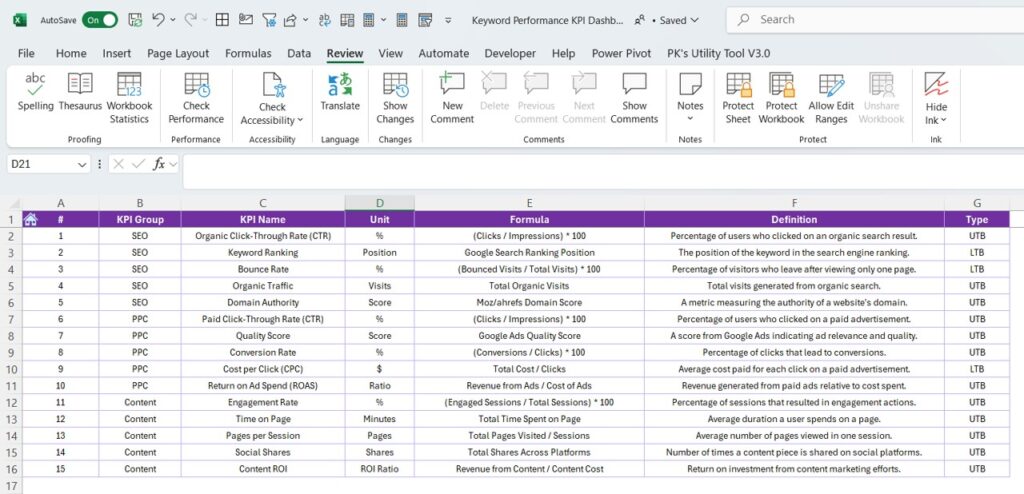This screenshot has height=494, width=1024.
Task: Open the Thesaurus
Action: [x=80, y=93]
